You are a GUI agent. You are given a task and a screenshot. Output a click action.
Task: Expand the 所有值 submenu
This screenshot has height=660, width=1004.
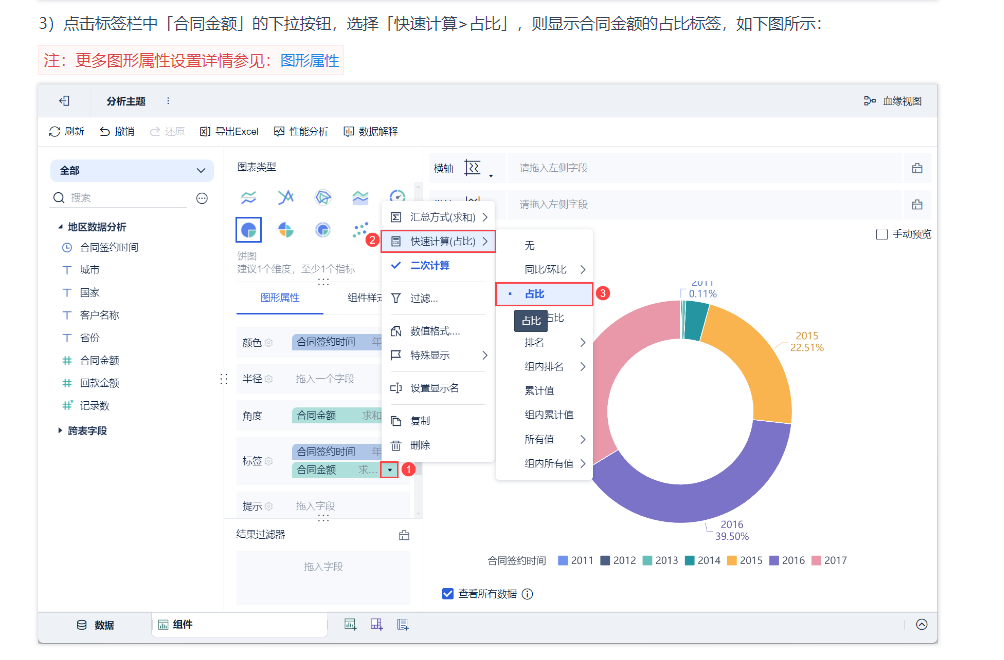[544, 439]
